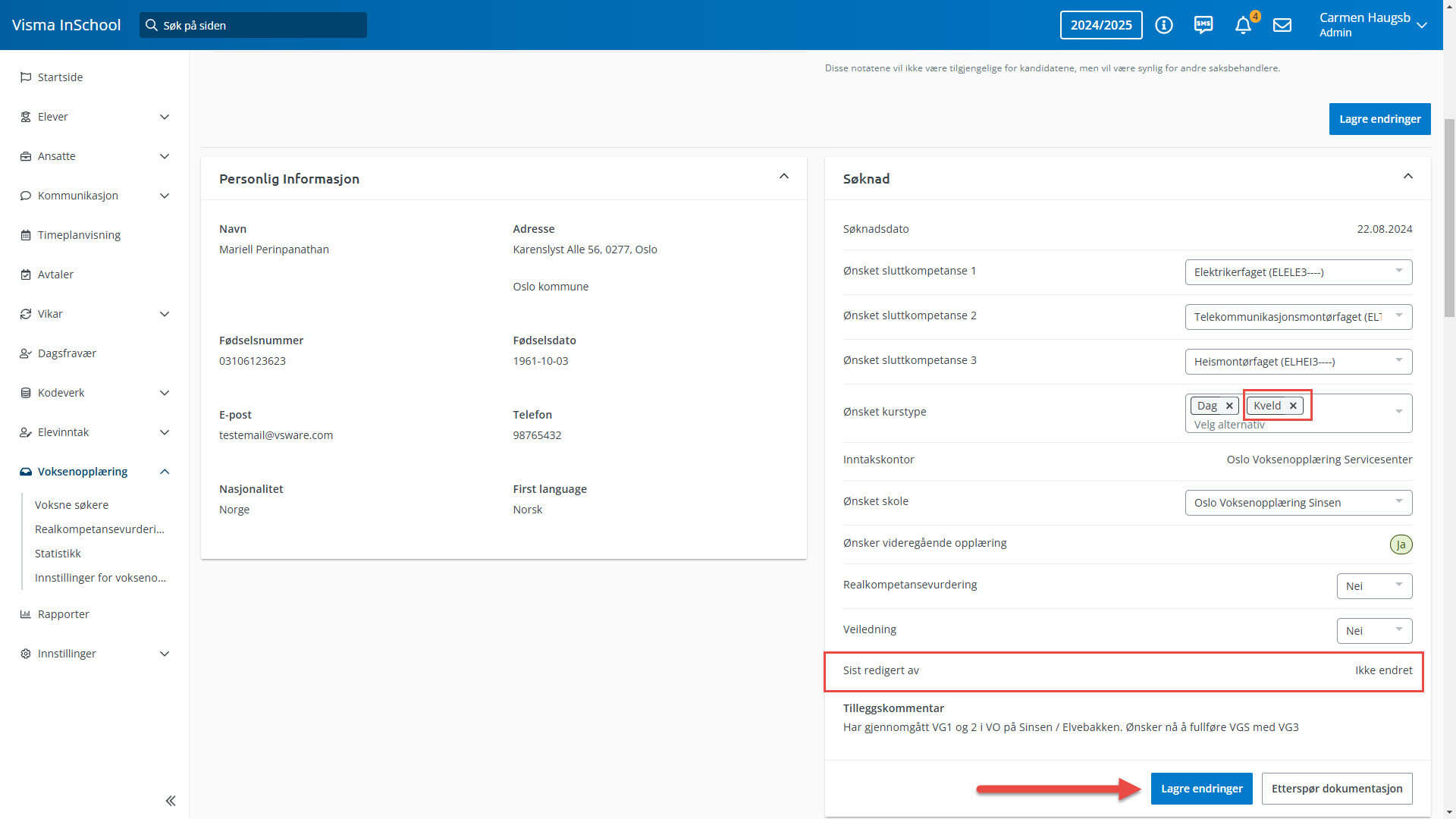
Task: Collapse the sidebar with double-chevron icon
Action: click(171, 801)
